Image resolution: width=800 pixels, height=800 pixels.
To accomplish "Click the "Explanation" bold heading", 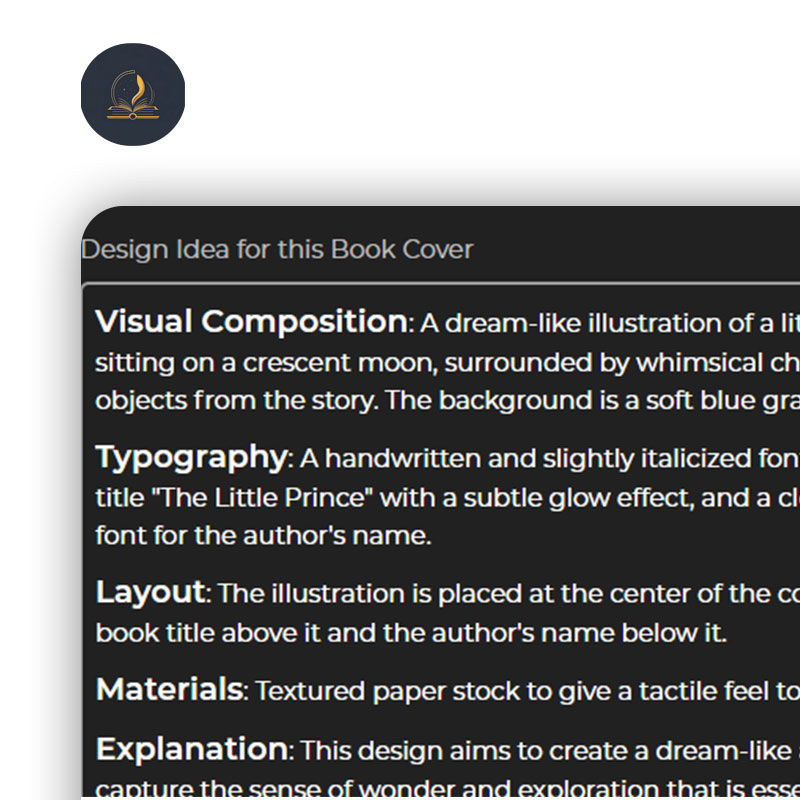I will coord(192,749).
